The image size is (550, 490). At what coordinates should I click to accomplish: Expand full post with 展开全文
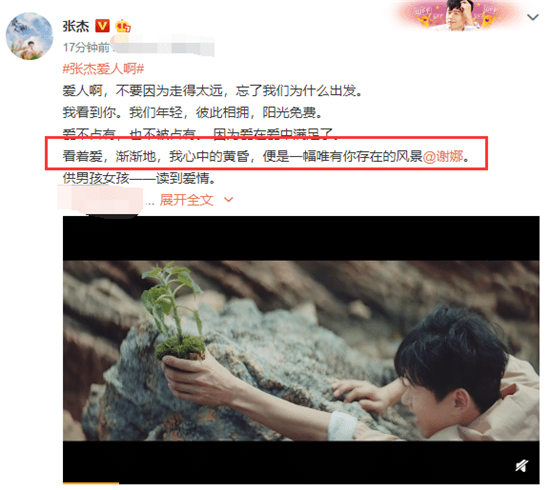tap(187, 200)
